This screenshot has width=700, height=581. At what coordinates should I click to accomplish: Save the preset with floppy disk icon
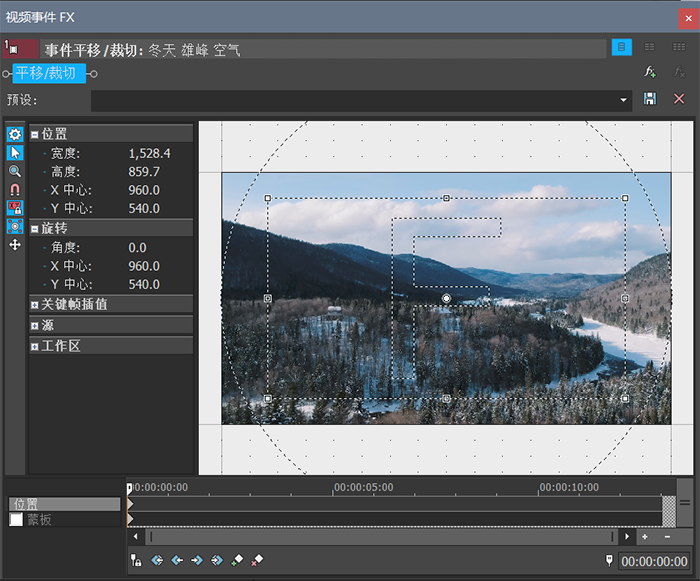tap(651, 99)
